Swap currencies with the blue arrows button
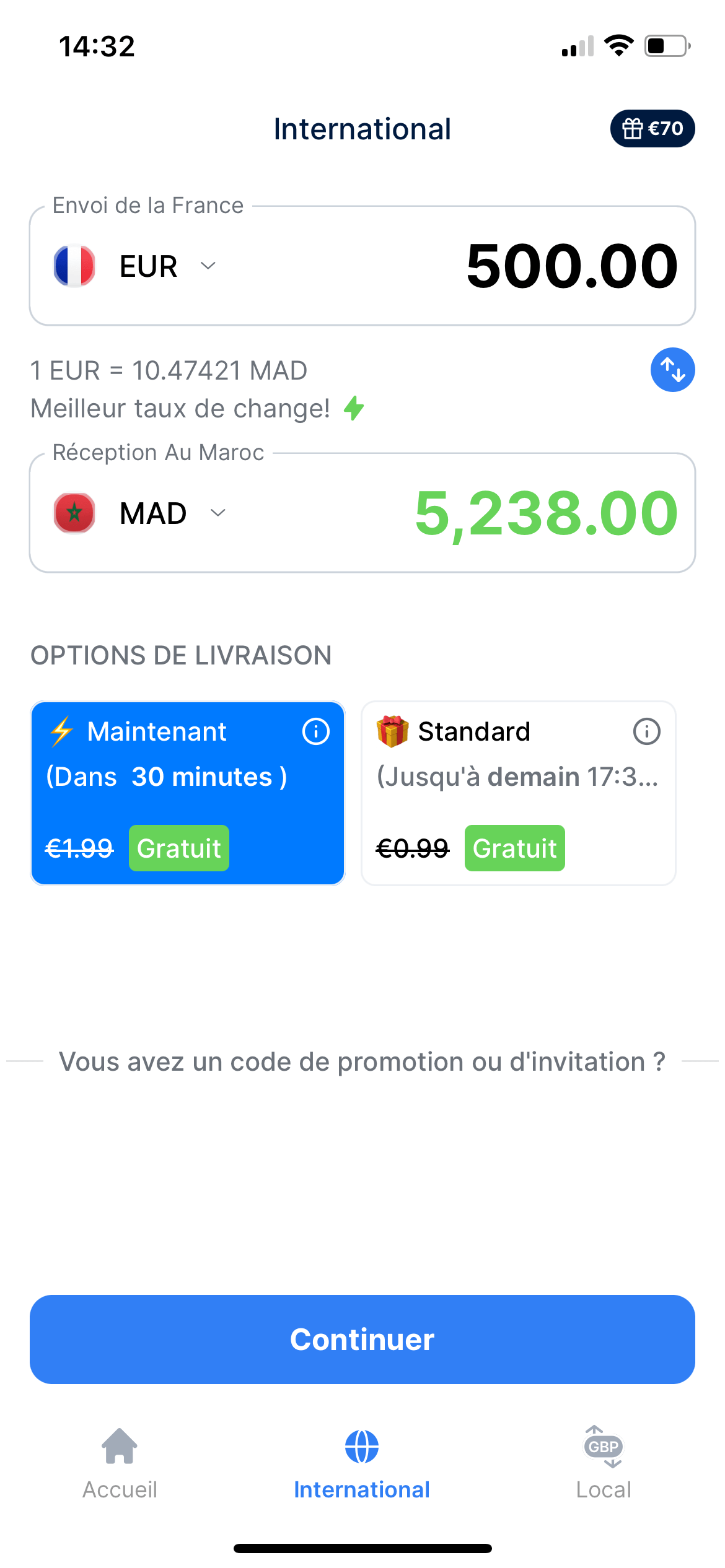Viewport: 725px width, 1568px height. click(x=672, y=370)
